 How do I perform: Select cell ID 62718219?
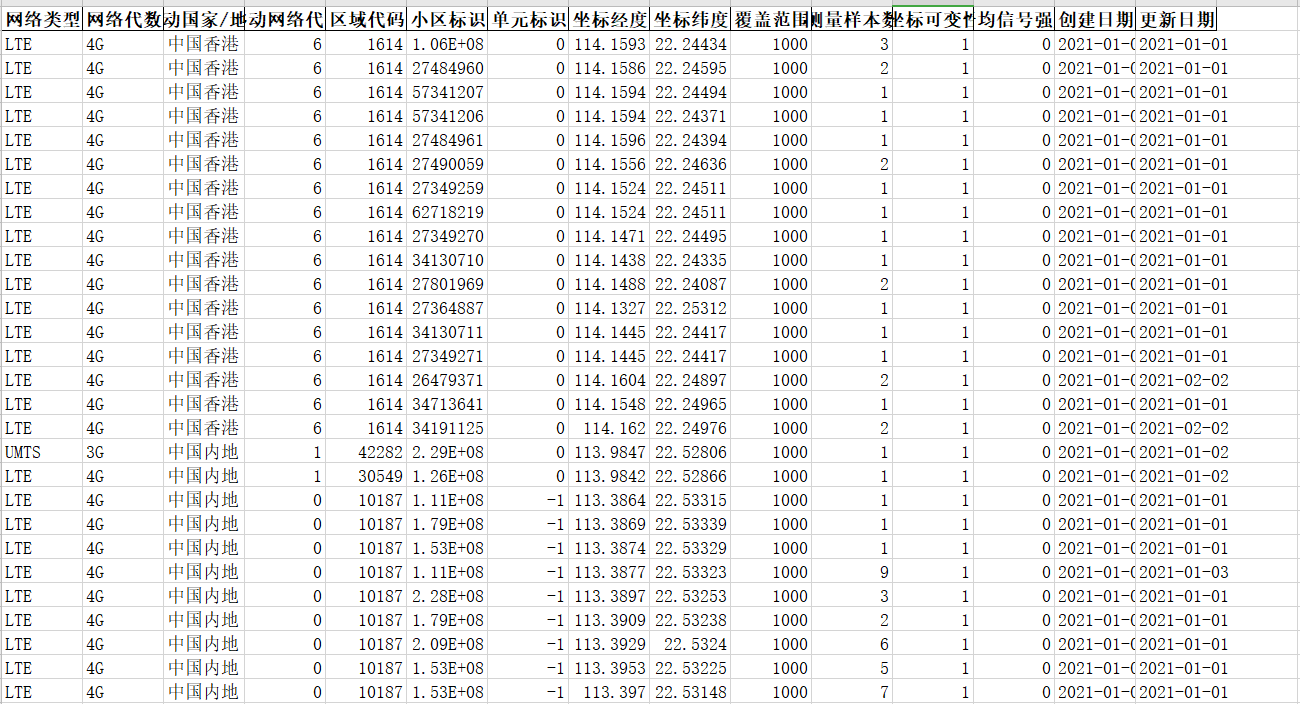pyautogui.click(x=447, y=212)
